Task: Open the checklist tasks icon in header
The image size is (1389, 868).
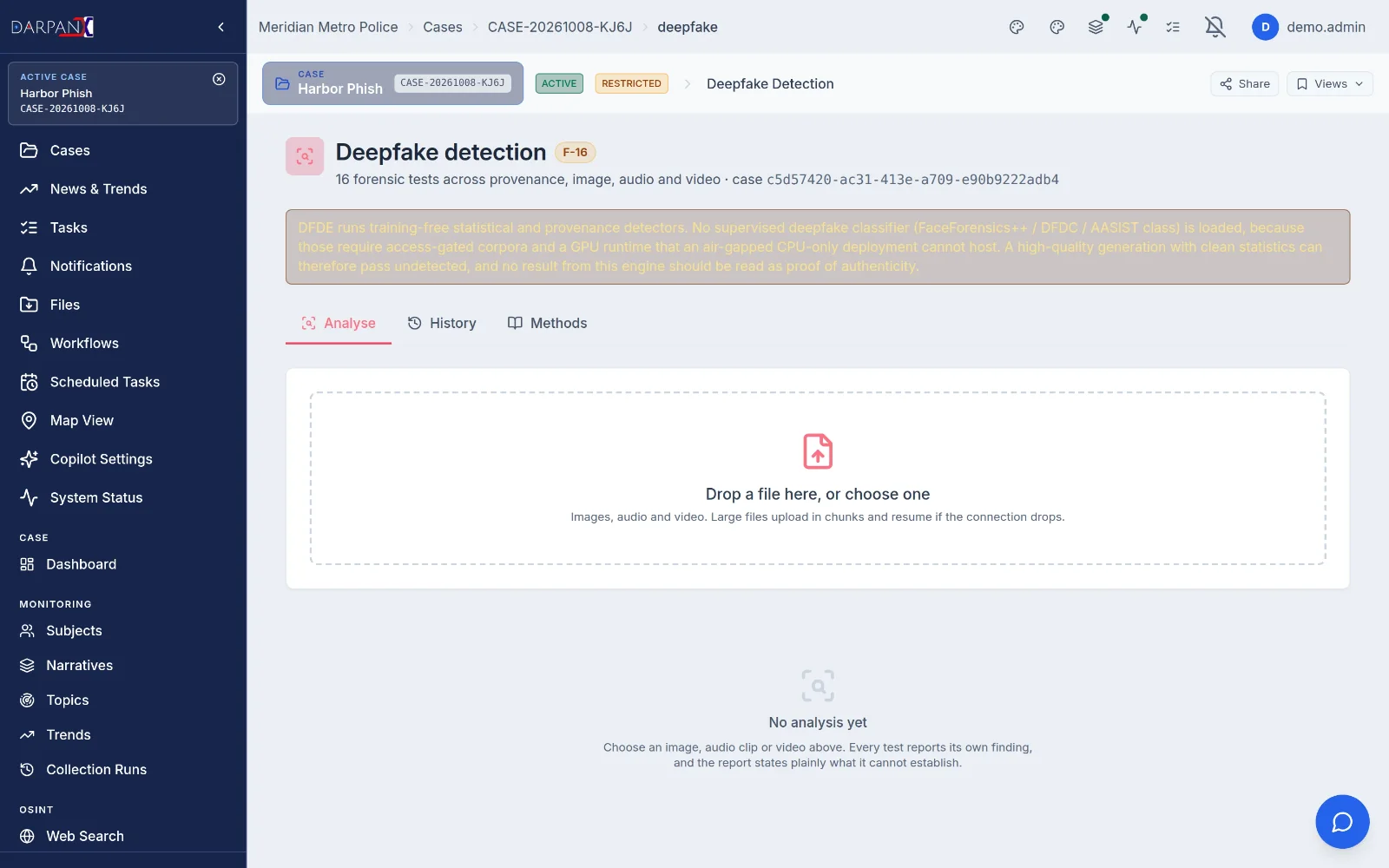Action: click(1173, 27)
